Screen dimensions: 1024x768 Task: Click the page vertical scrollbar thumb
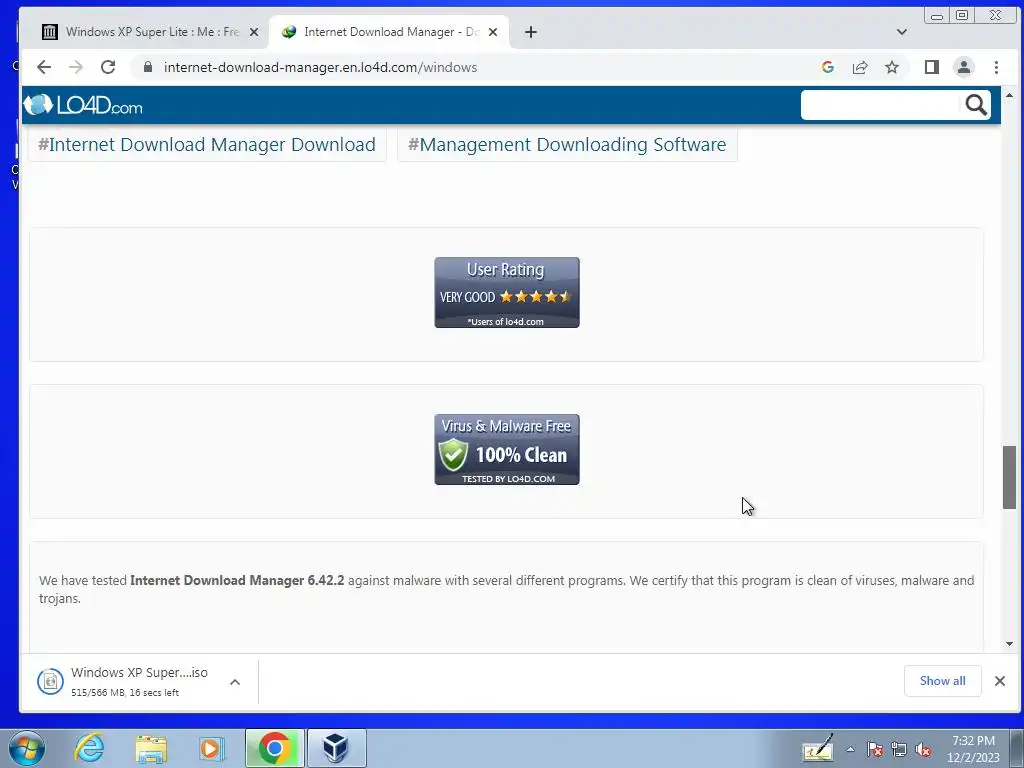pyautogui.click(x=1010, y=477)
